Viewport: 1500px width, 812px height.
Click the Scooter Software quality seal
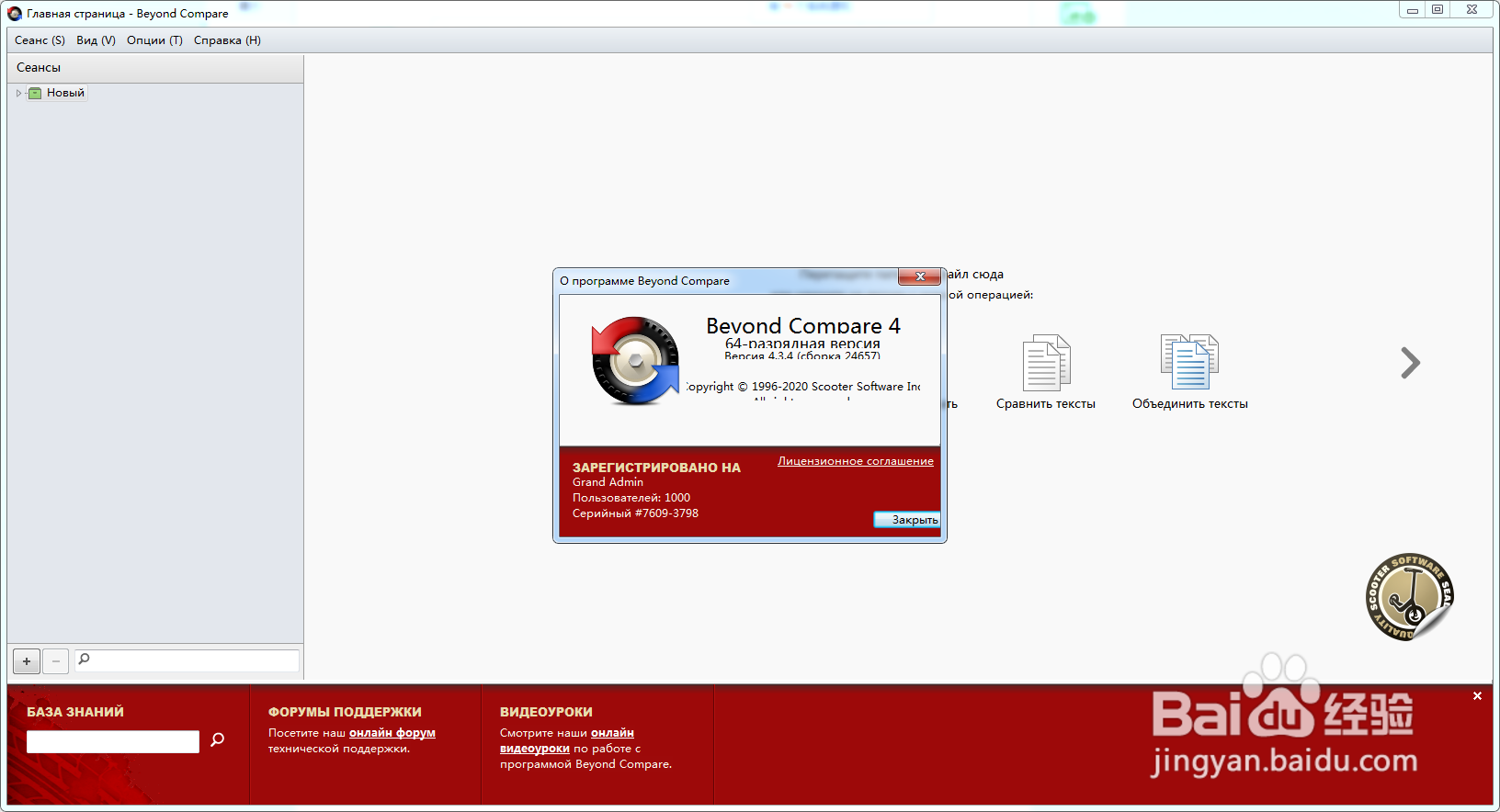point(1410,597)
